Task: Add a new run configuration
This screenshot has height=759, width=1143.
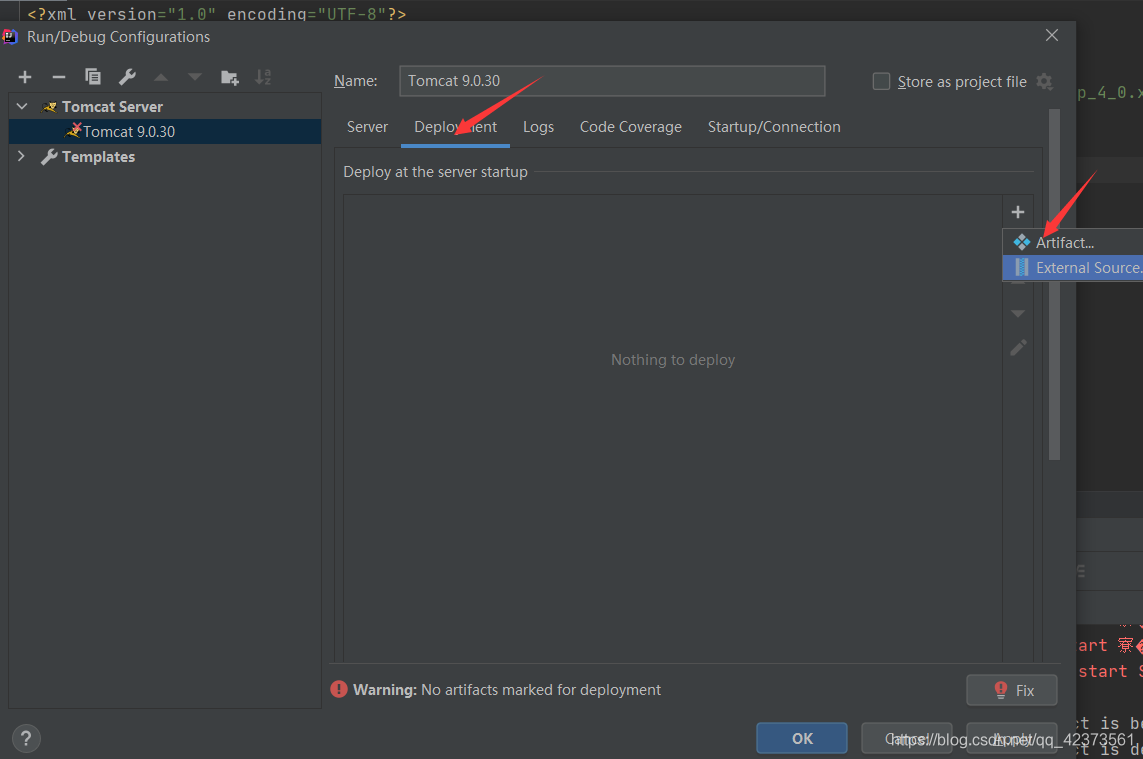Action: pyautogui.click(x=25, y=77)
